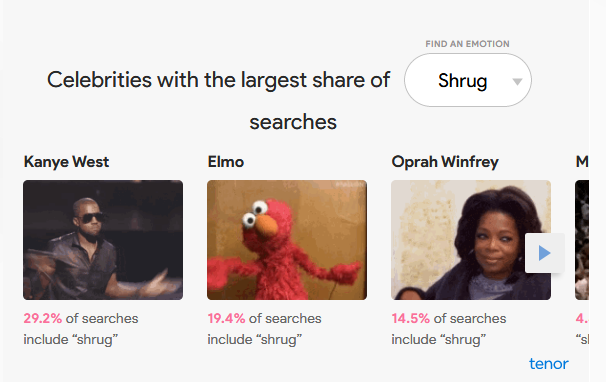The height and width of the screenshot is (382, 606).
Task: Open the Oprah Winfrey shrug GIF
Action: [471, 240]
